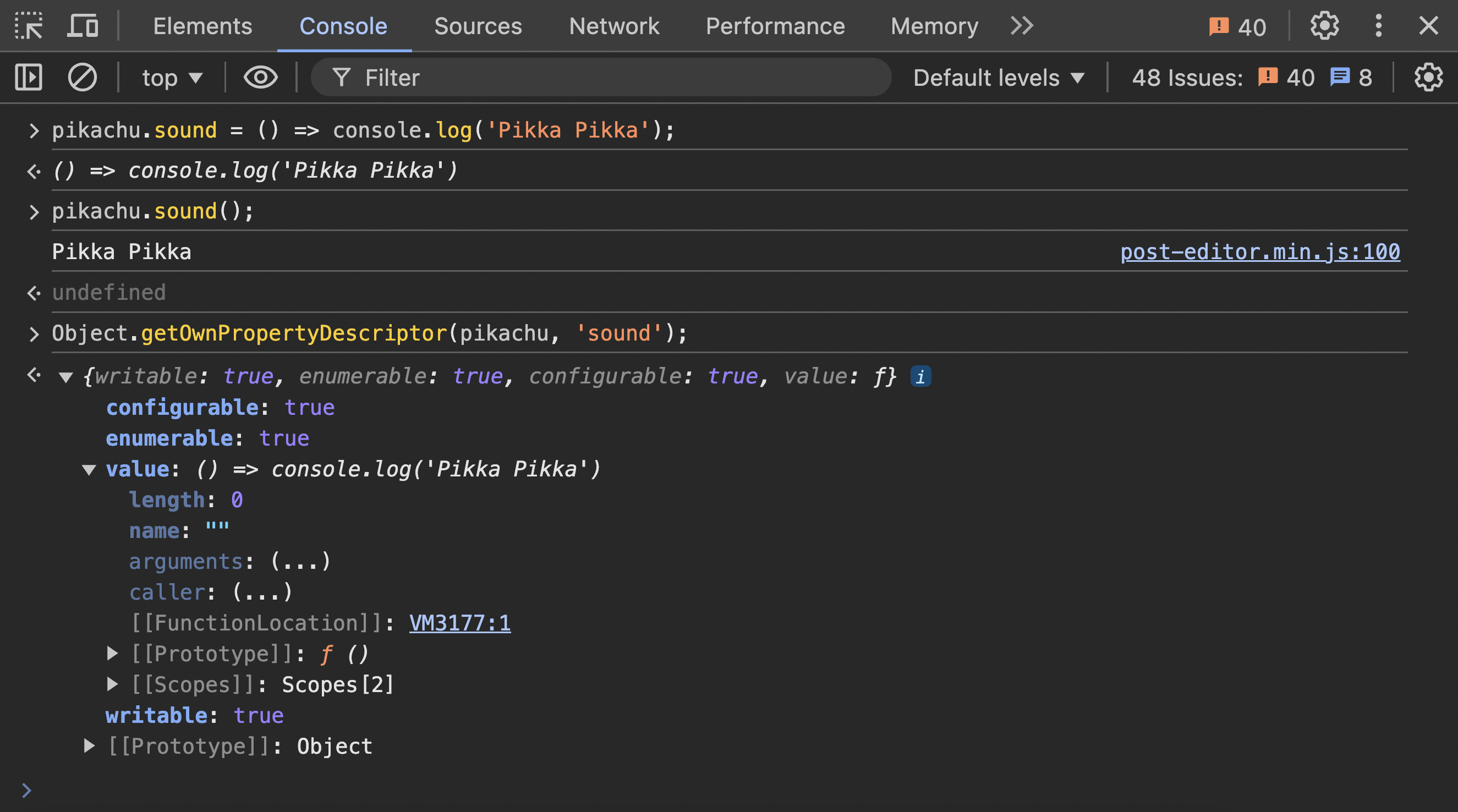Open live expression eye icon
The image size is (1458, 812).
[x=260, y=78]
